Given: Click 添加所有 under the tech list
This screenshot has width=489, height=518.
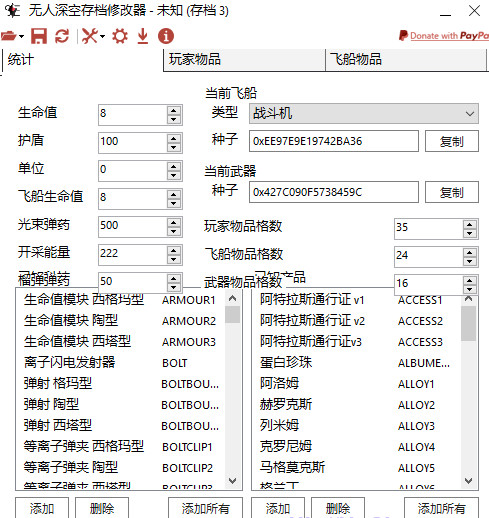Looking at the screenshot, I should [x=205, y=508].
